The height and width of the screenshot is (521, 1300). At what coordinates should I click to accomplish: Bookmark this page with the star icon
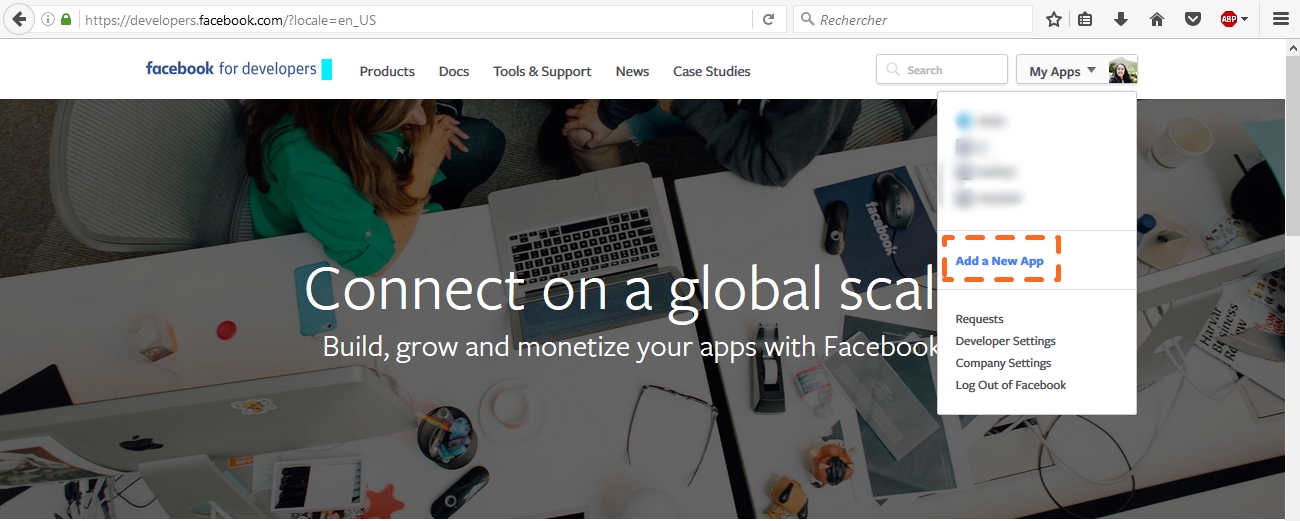[1054, 19]
